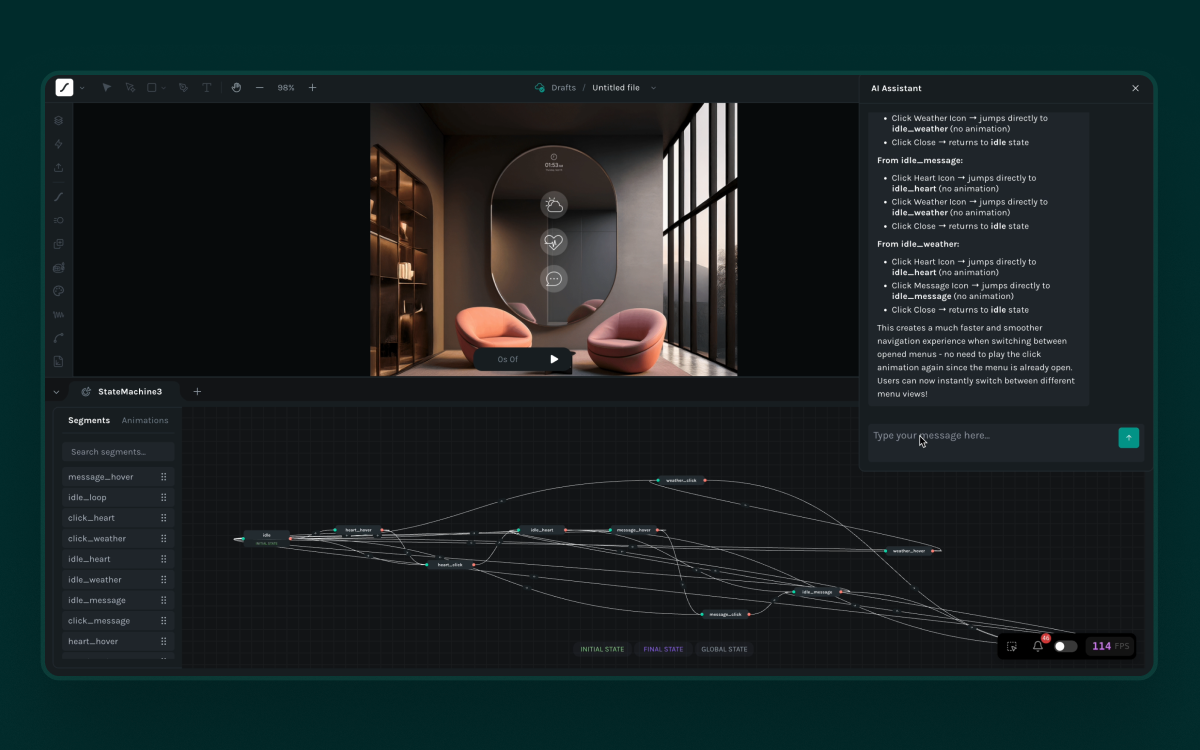Open the app logo dropdown menu
This screenshot has height=750, width=1200.
[82, 88]
